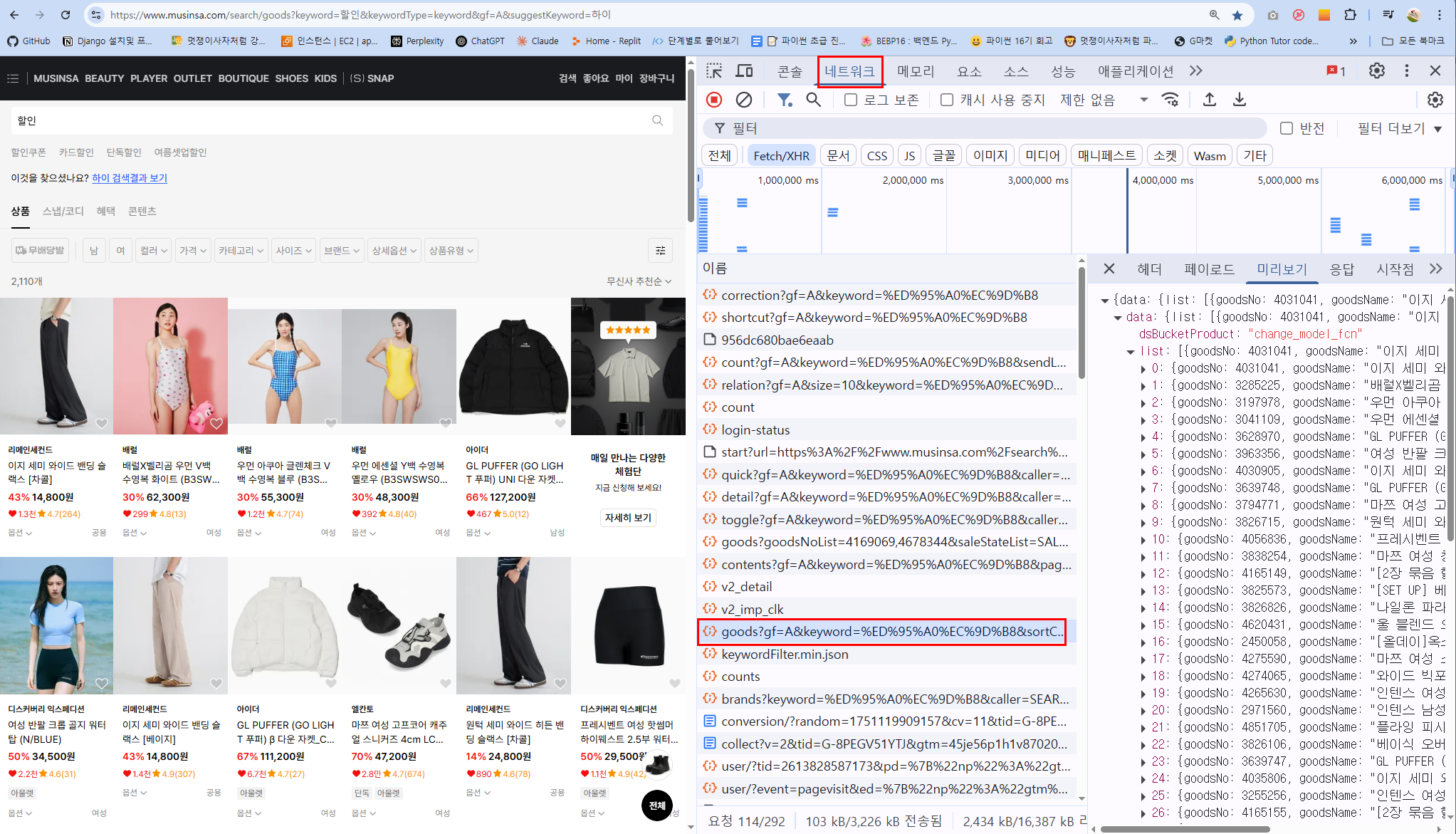Toggle the 무배당발 filter

click(41, 250)
